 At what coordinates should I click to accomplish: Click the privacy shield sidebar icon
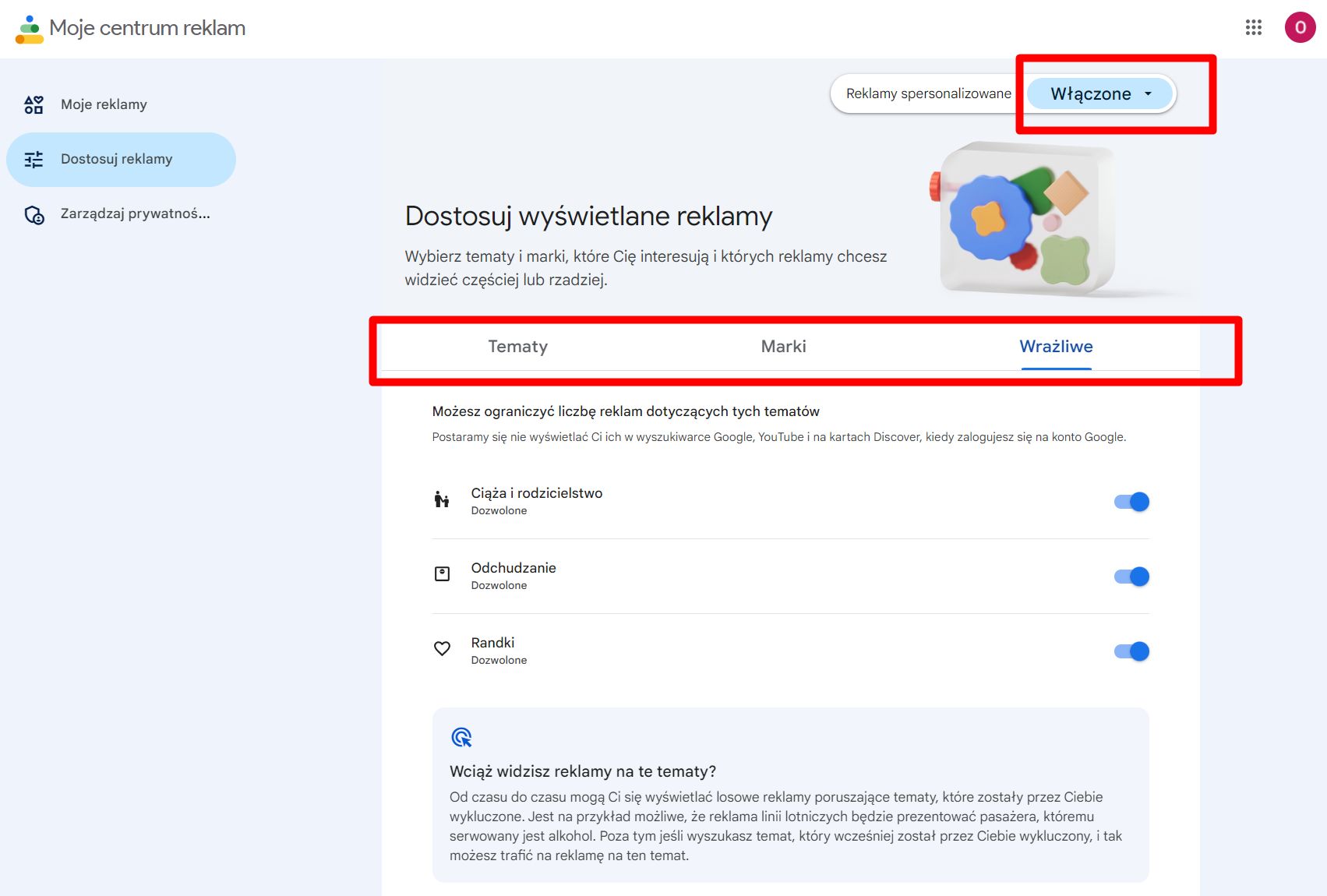[34, 214]
